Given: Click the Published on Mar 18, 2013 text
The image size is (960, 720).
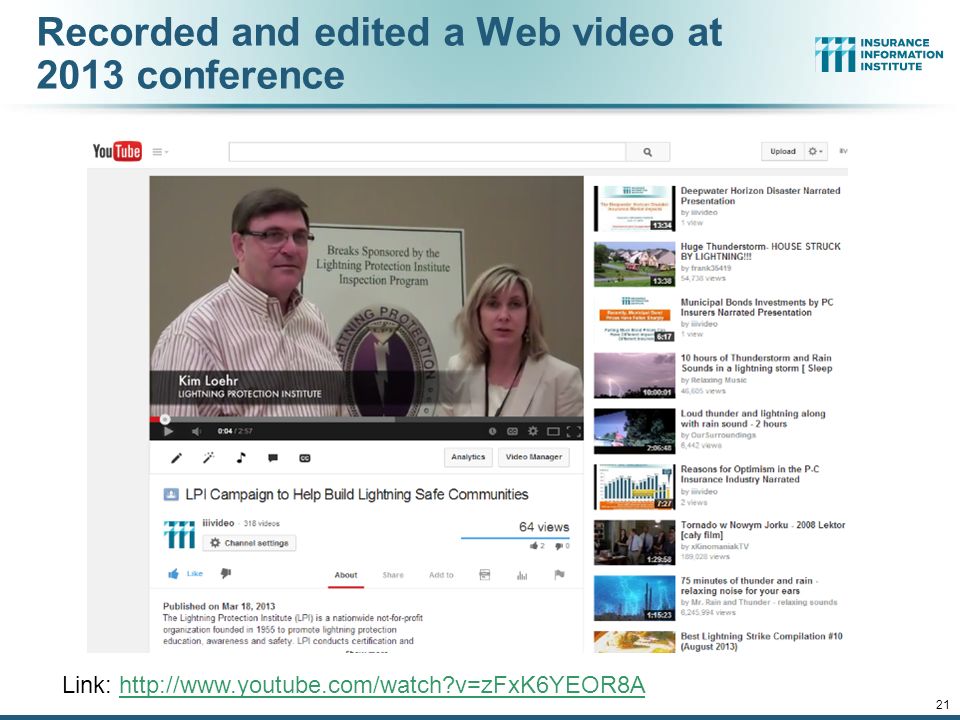Looking at the screenshot, I should [x=219, y=606].
